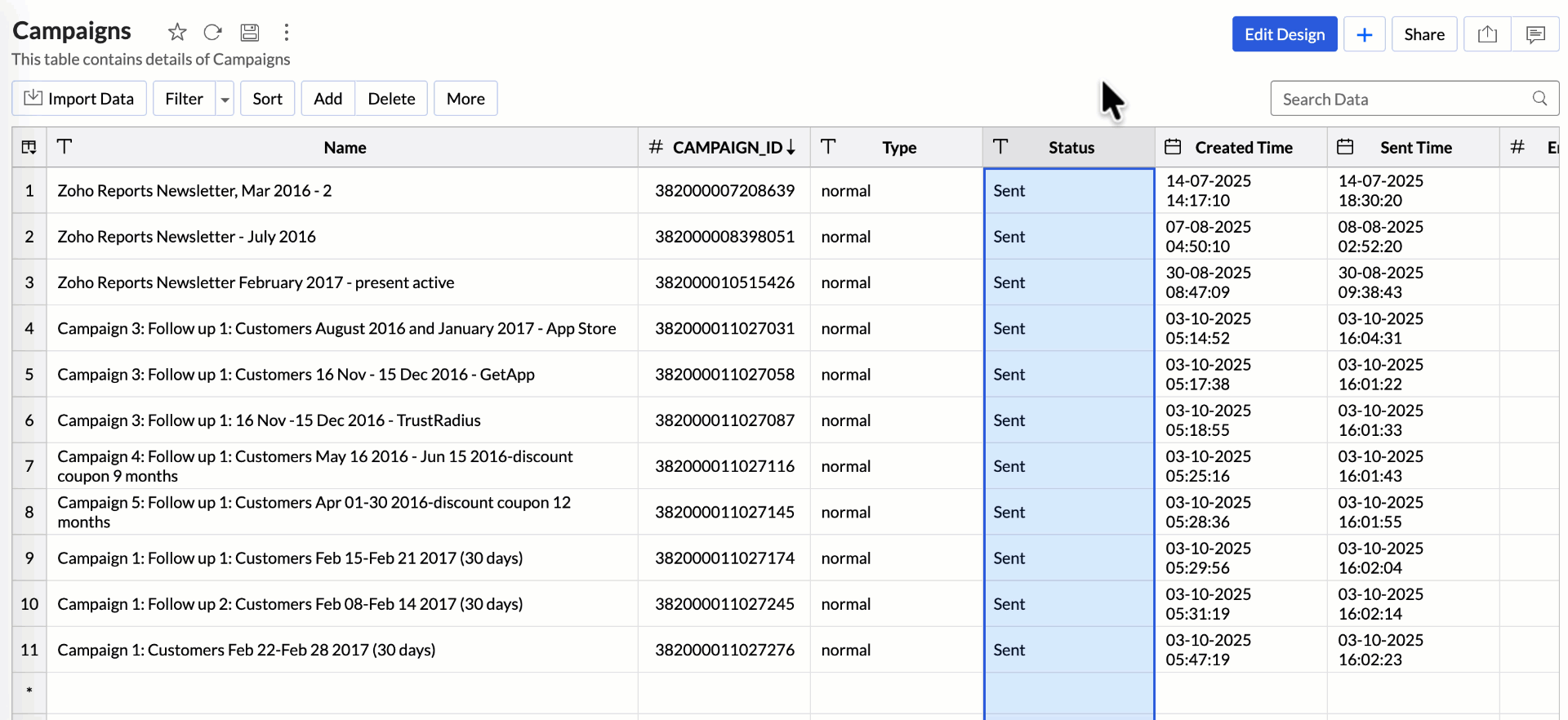Mark Campaigns table as favorite star
Image resolution: width=1568 pixels, height=720 pixels.
[177, 33]
